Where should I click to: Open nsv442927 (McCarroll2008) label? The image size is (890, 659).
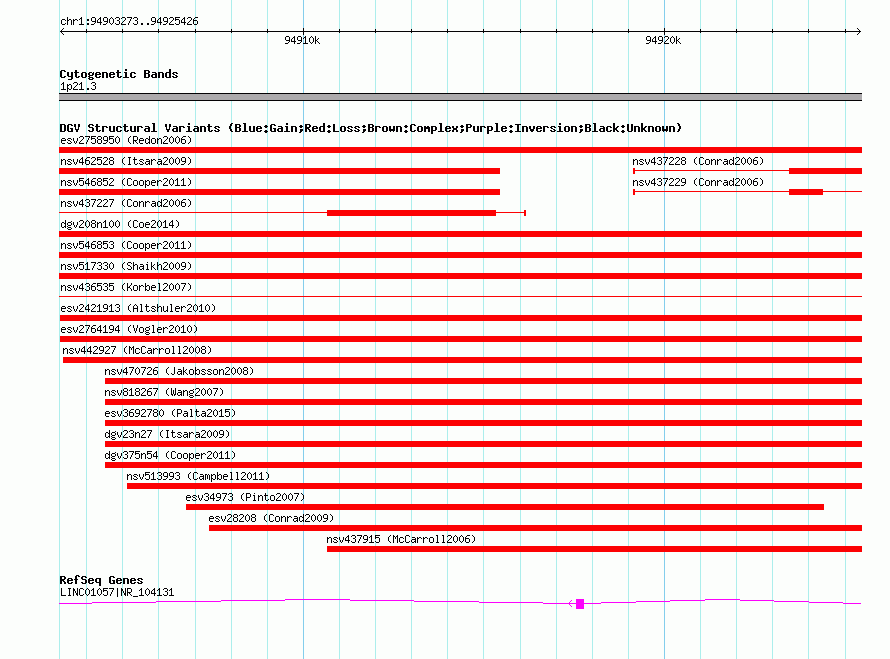(137, 350)
